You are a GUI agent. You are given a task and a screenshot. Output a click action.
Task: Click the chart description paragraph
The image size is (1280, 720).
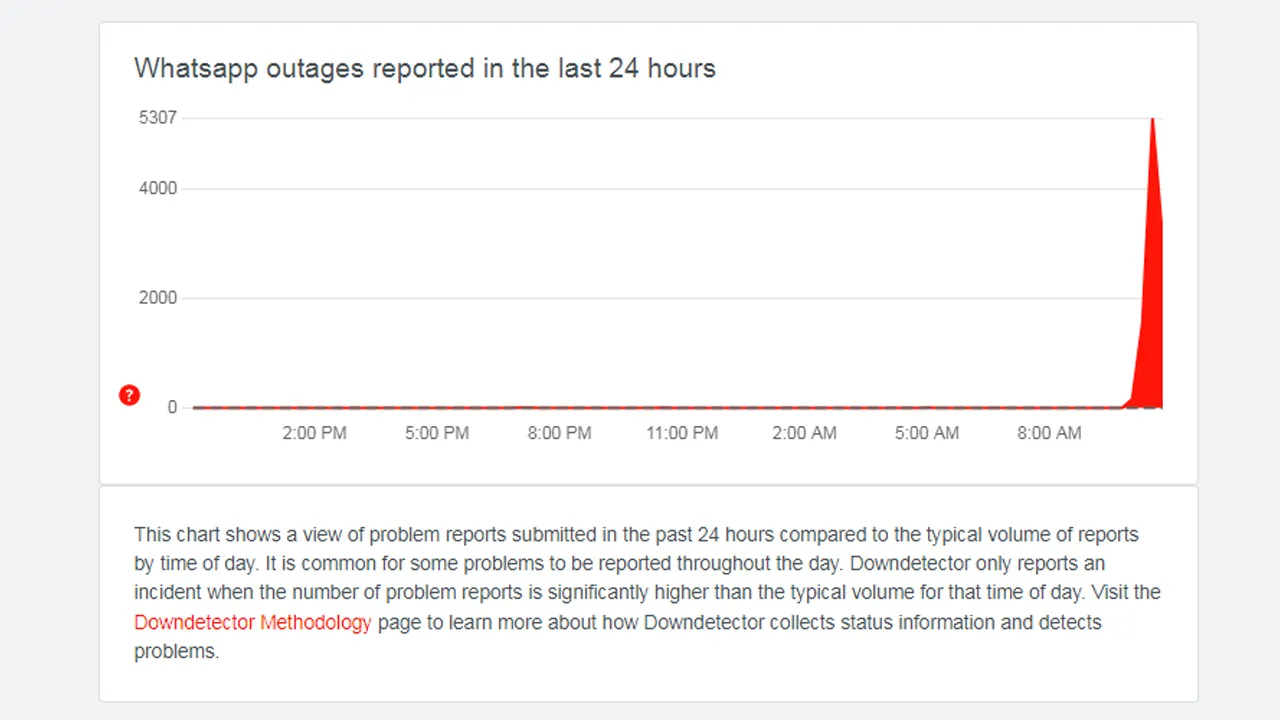[x=647, y=593]
